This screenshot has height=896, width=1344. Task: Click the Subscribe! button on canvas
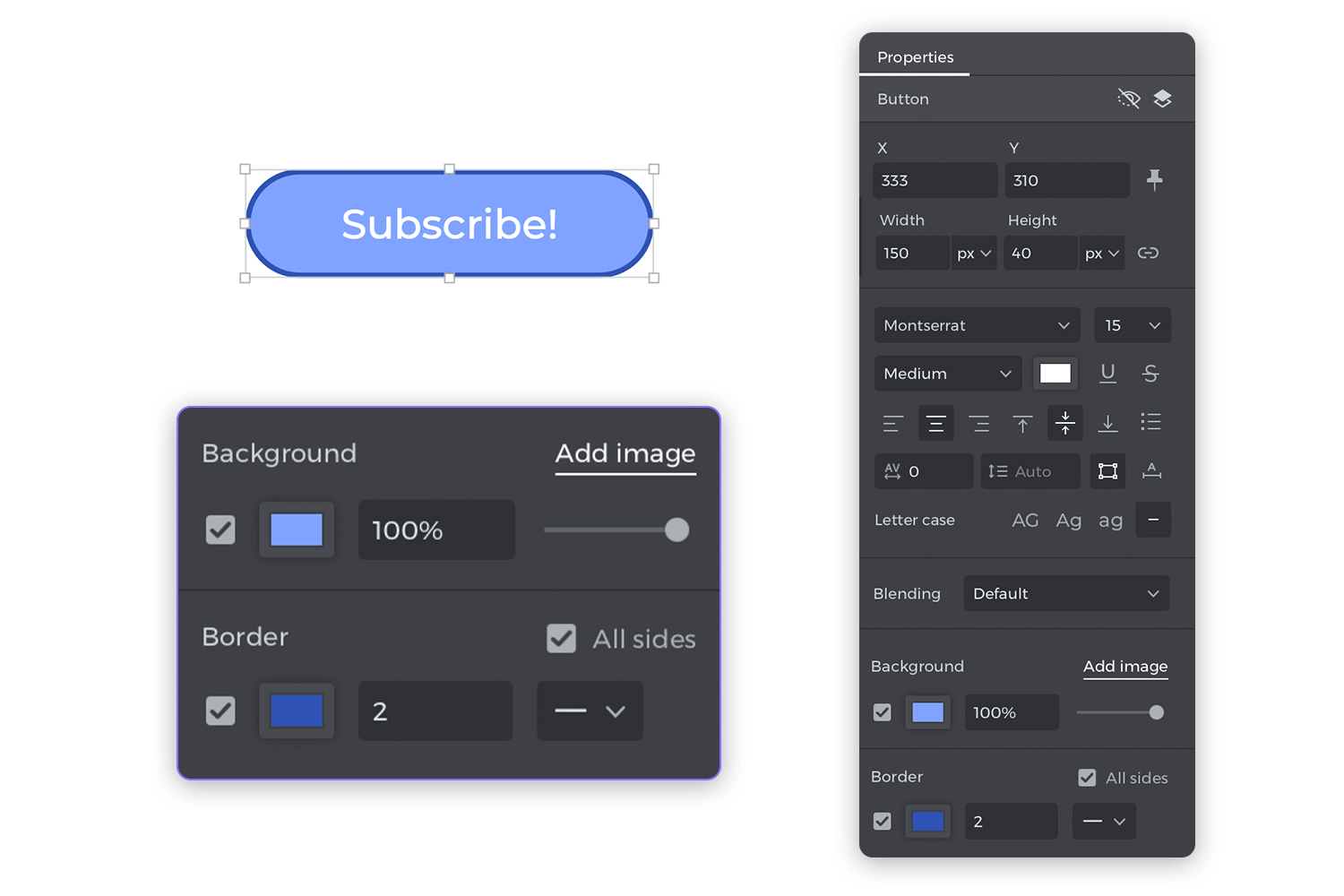pyautogui.click(x=449, y=224)
